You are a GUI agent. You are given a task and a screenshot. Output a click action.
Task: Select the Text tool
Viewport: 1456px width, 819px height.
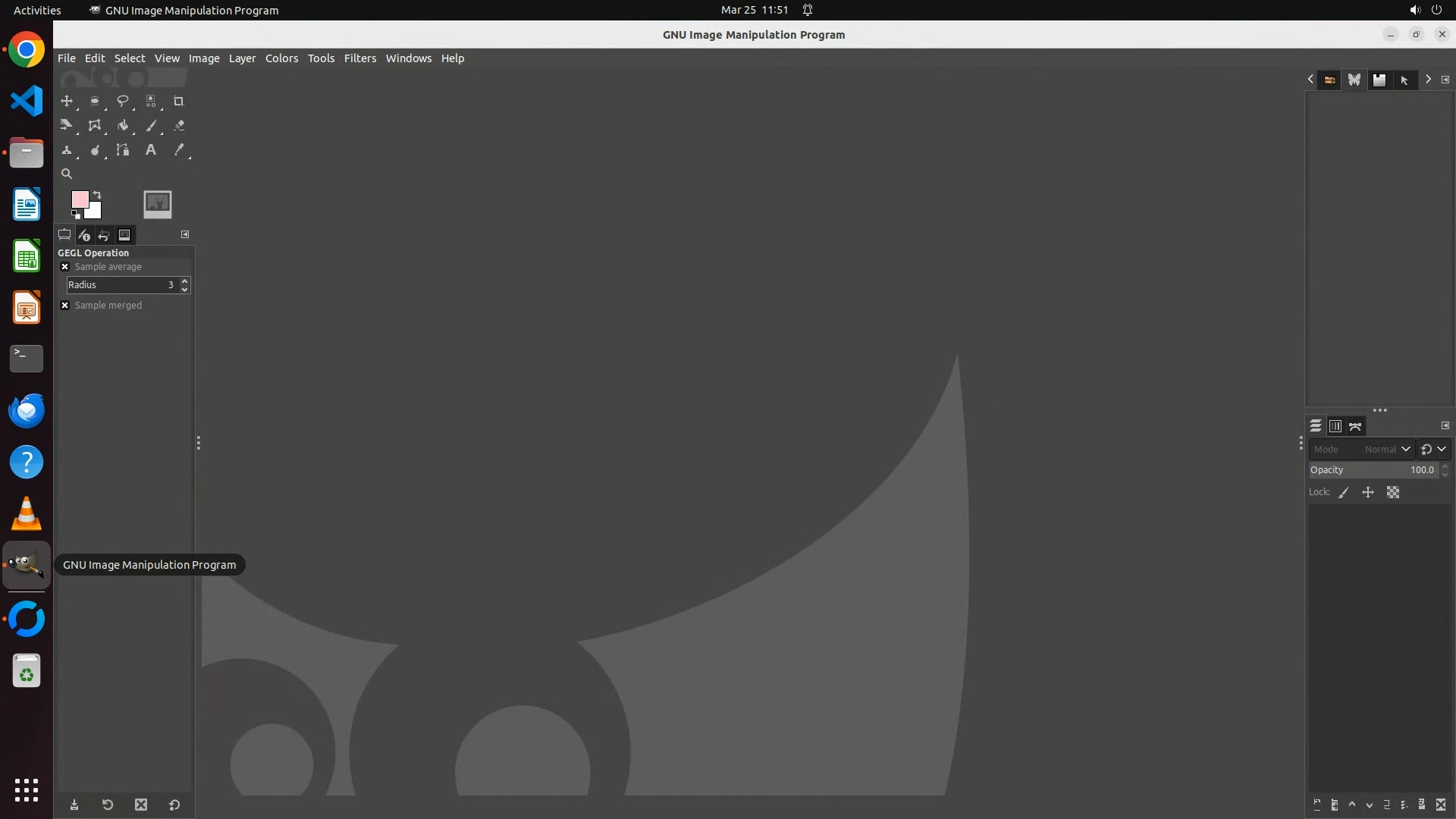point(150,150)
